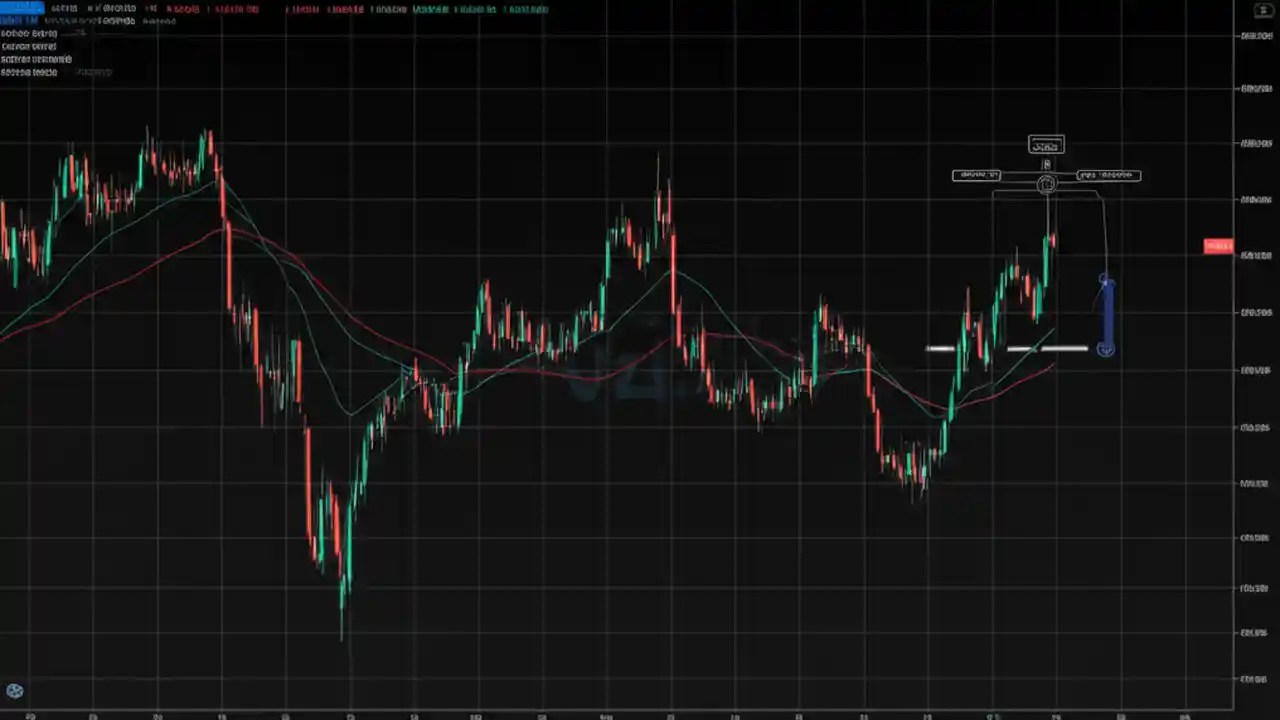This screenshot has height=720, width=1280.
Task: Select the circular handle of the position tool
Action: (x=1046, y=183)
